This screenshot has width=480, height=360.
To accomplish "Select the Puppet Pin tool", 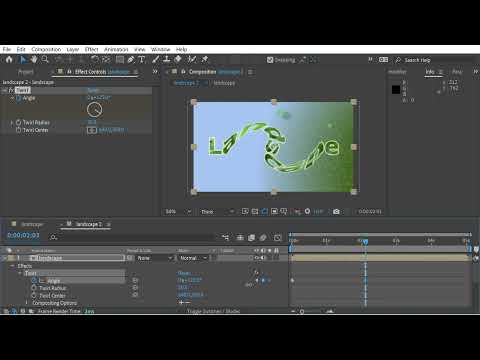I will (x=205, y=60).
